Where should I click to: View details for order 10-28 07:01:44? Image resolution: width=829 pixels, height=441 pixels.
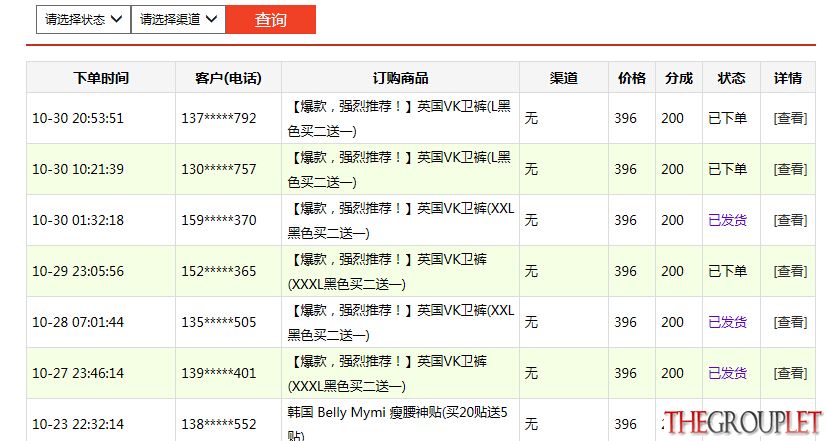click(790, 322)
